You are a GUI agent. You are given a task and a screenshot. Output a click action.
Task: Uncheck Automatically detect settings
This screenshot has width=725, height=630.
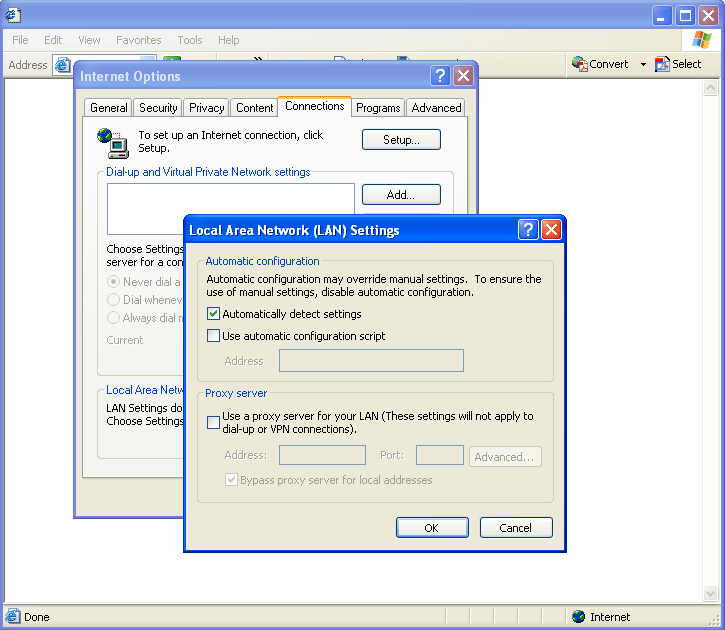pyautogui.click(x=213, y=314)
